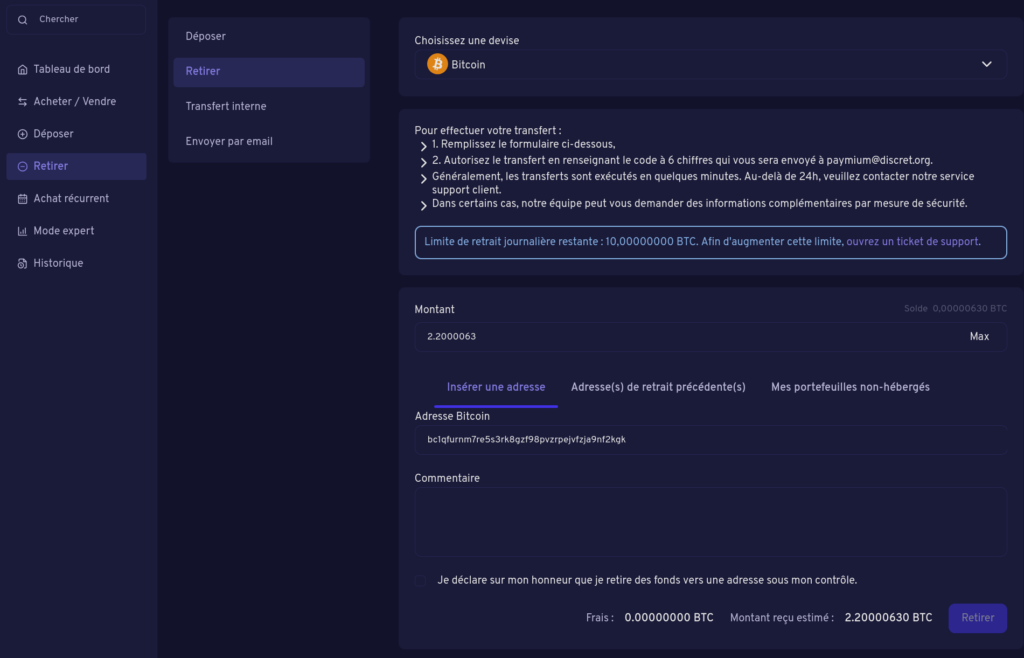Follow the ouvrez un ticket de support link
This screenshot has height=658, width=1024.
click(x=912, y=242)
